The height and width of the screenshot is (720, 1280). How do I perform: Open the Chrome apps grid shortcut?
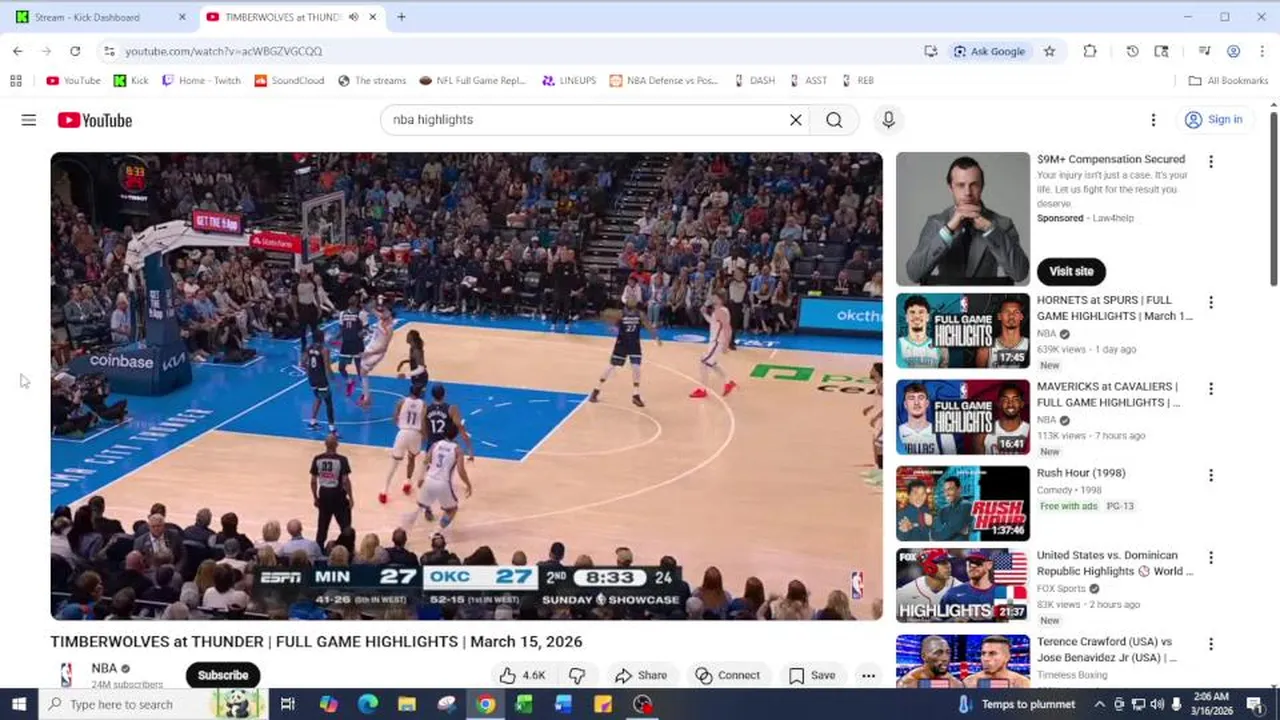[x=16, y=81]
